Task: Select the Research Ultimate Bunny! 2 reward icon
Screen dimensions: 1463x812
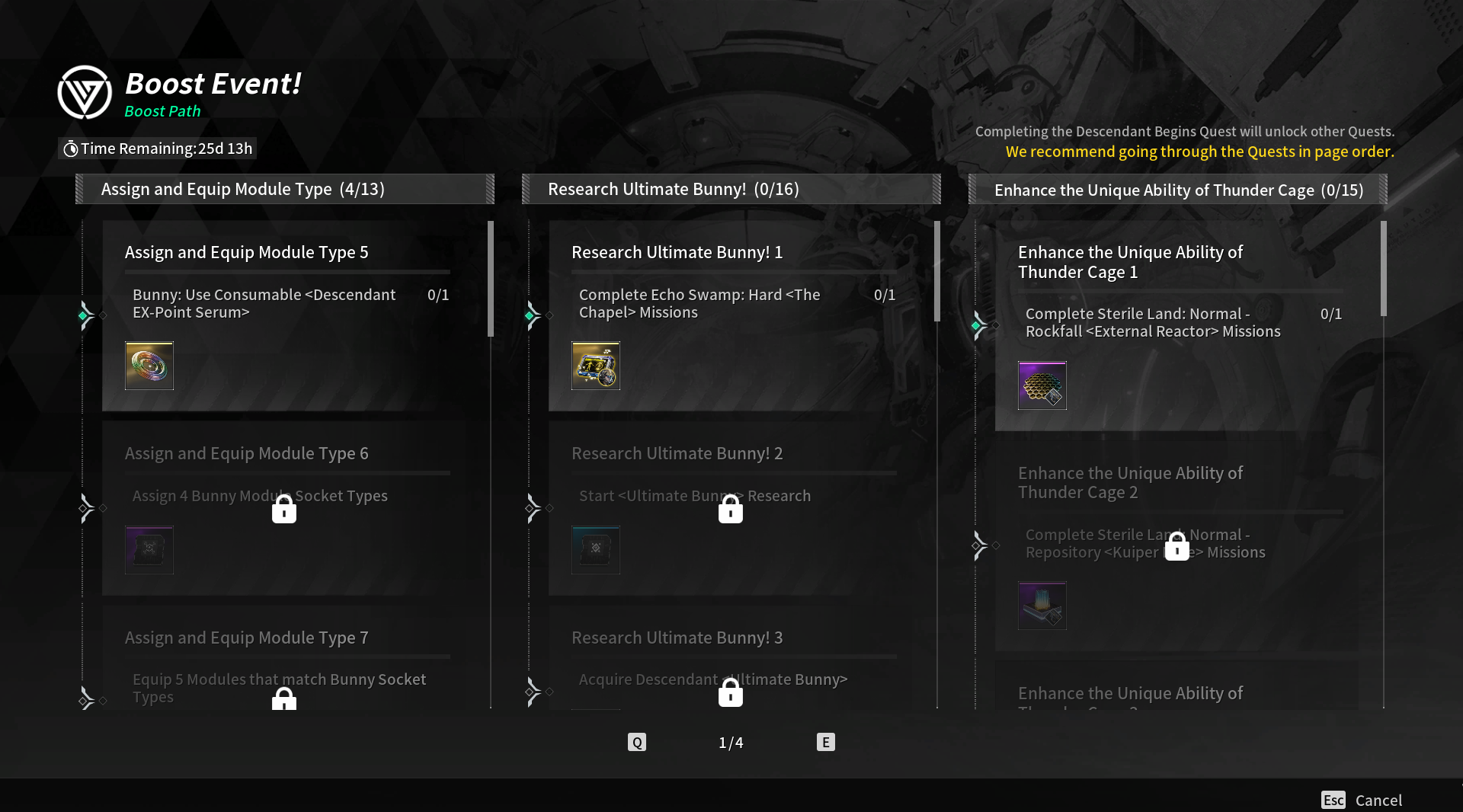Action: [596, 550]
